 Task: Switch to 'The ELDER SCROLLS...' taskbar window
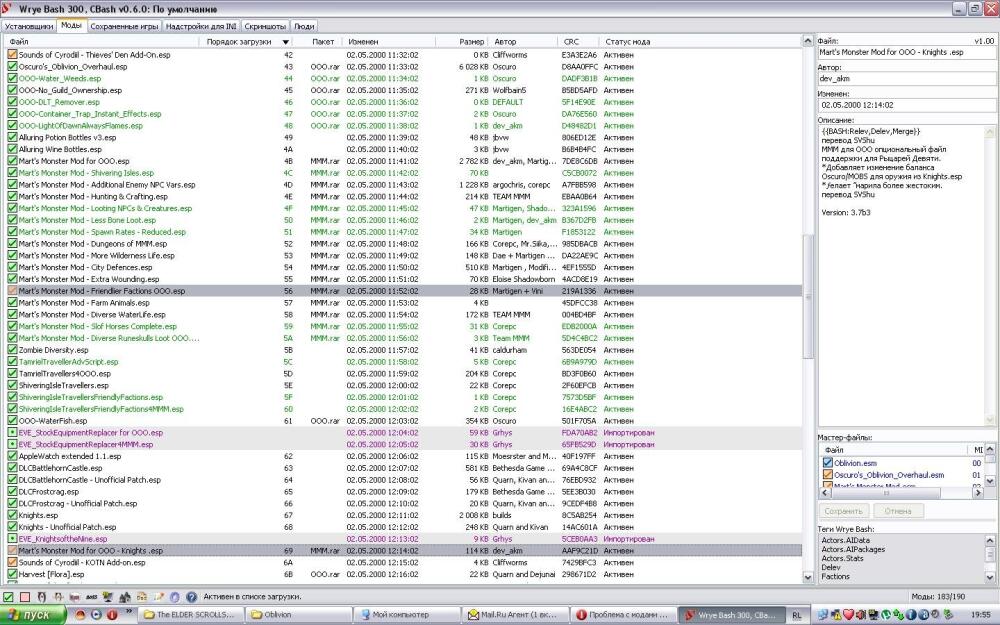point(190,615)
